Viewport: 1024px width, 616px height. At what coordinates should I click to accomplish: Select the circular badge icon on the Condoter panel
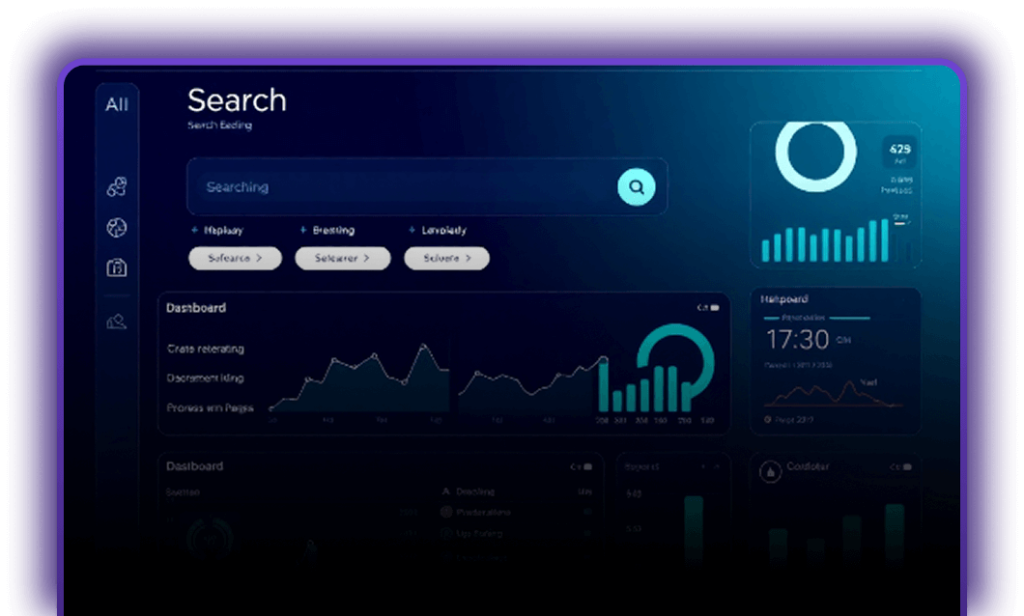769,471
